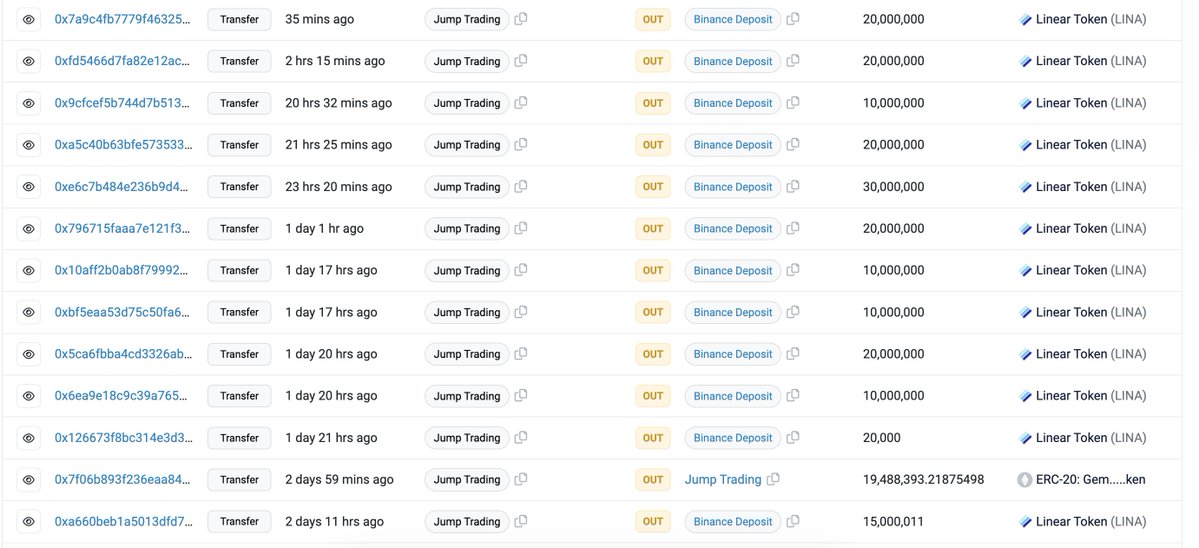Open transaction hash 0xe6c7b484e236b9d4

click(x=123, y=186)
